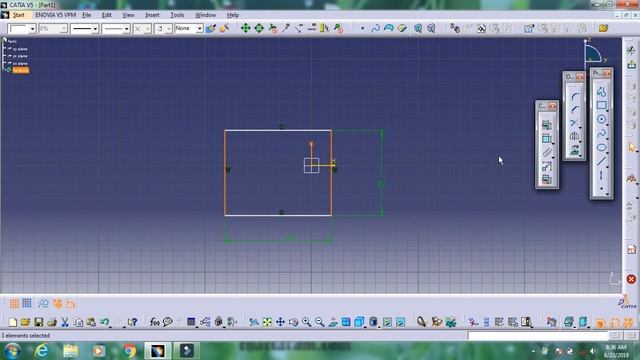Viewport: 640px width, 360px height.
Task: Open the Window menu
Action: coord(205,15)
